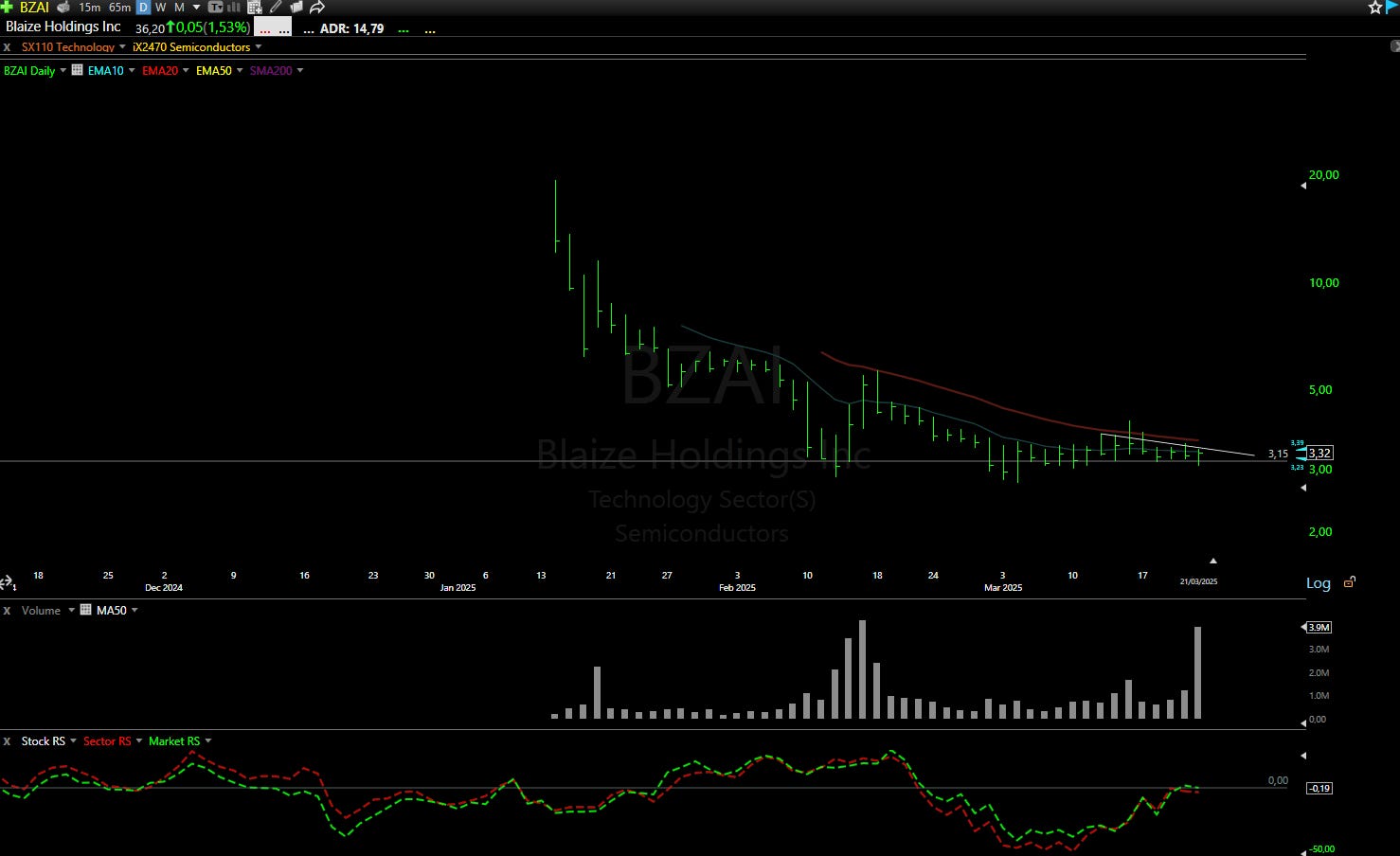Open the Stock RS dropdown
The width and height of the screenshot is (1400, 856).
point(73,740)
